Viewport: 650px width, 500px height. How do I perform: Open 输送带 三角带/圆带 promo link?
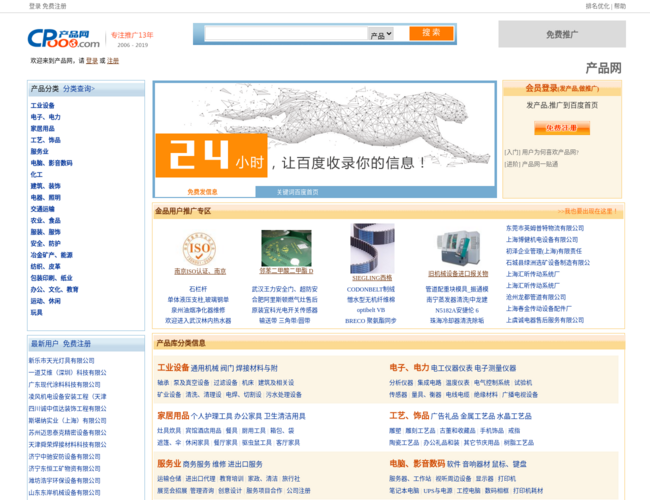(x=284, y=320)
